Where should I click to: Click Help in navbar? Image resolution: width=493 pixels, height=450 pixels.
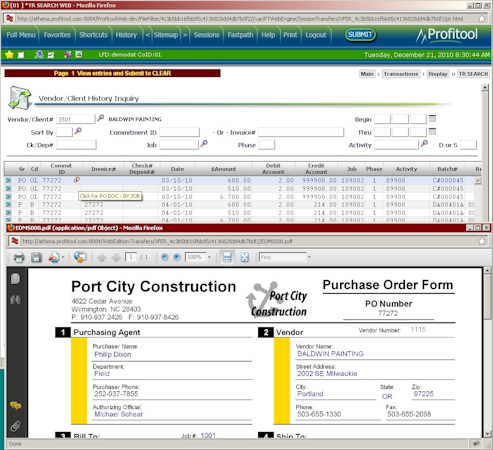[268, 35]
